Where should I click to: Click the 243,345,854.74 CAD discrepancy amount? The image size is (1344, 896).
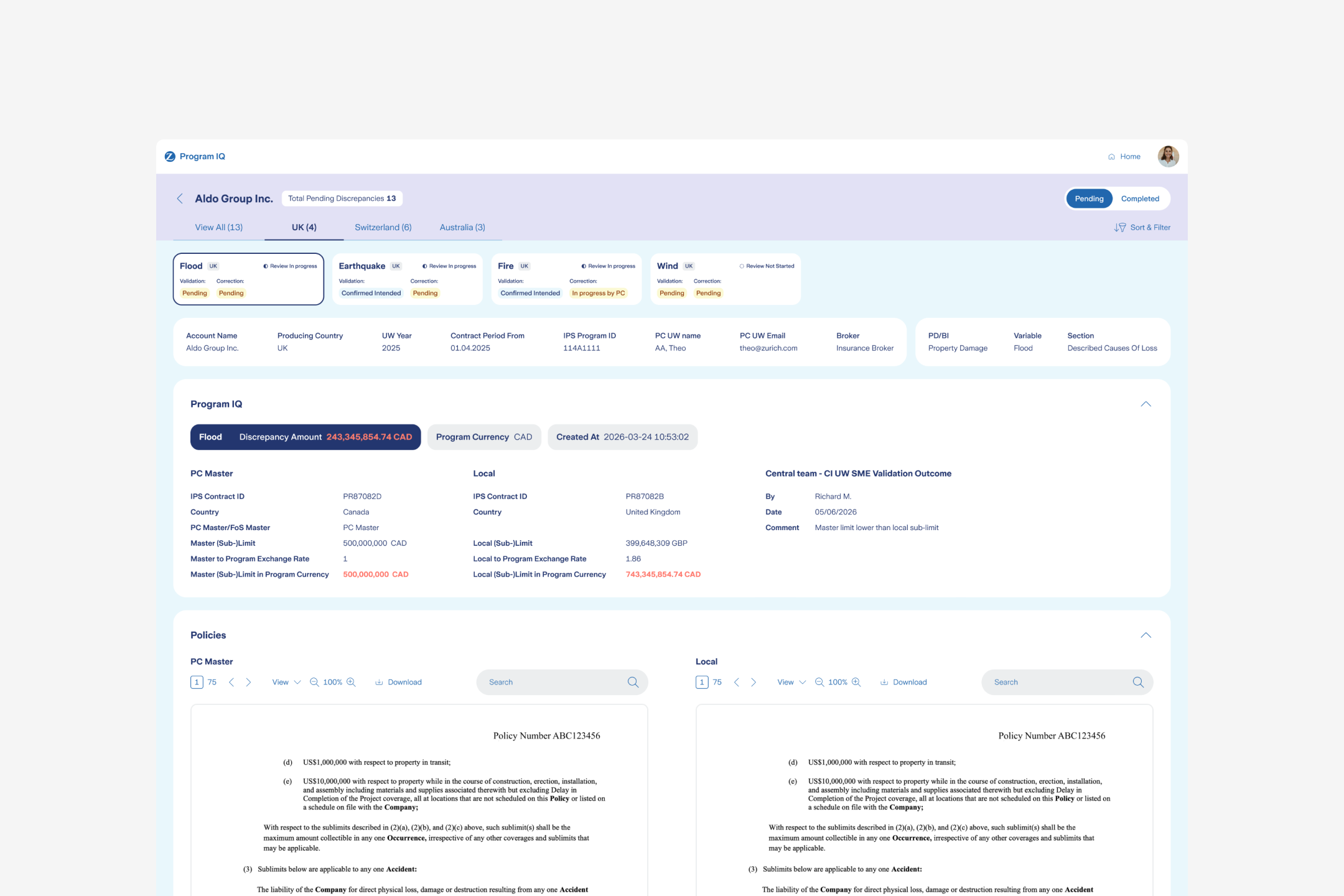[x=369, y=437]
